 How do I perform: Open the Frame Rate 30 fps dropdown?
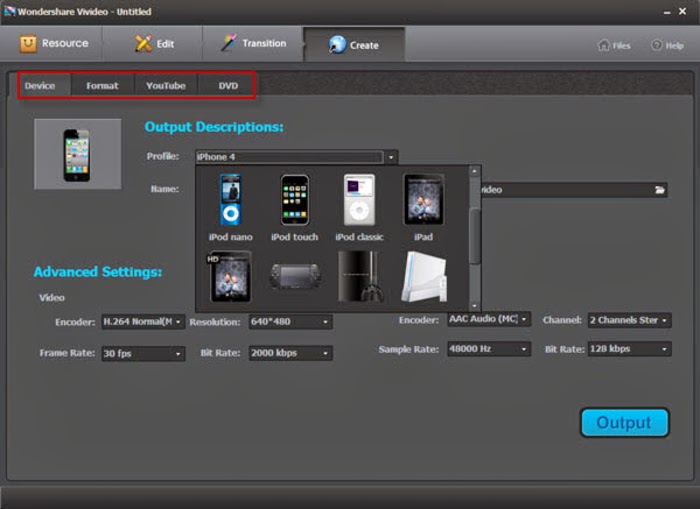point(143,354)
